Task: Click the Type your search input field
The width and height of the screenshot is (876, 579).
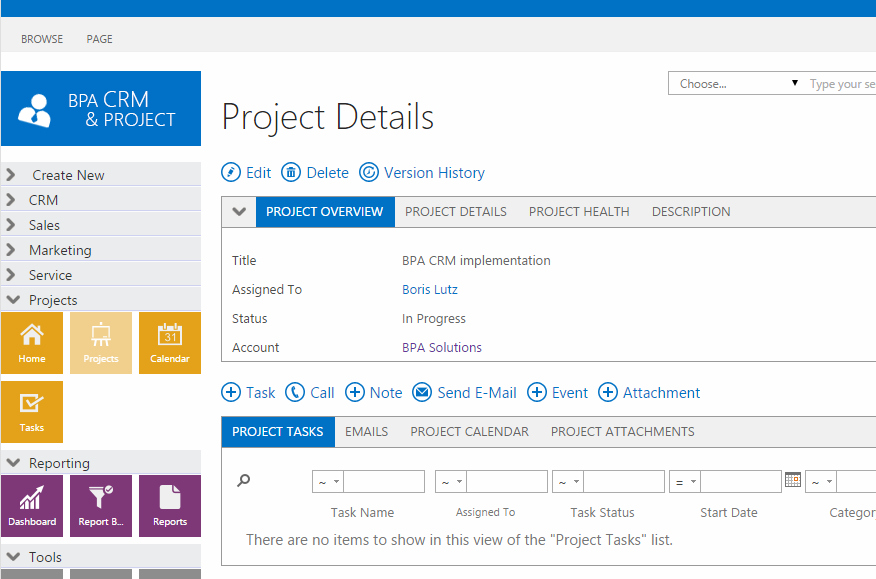Action: click(x=841, y=83)
